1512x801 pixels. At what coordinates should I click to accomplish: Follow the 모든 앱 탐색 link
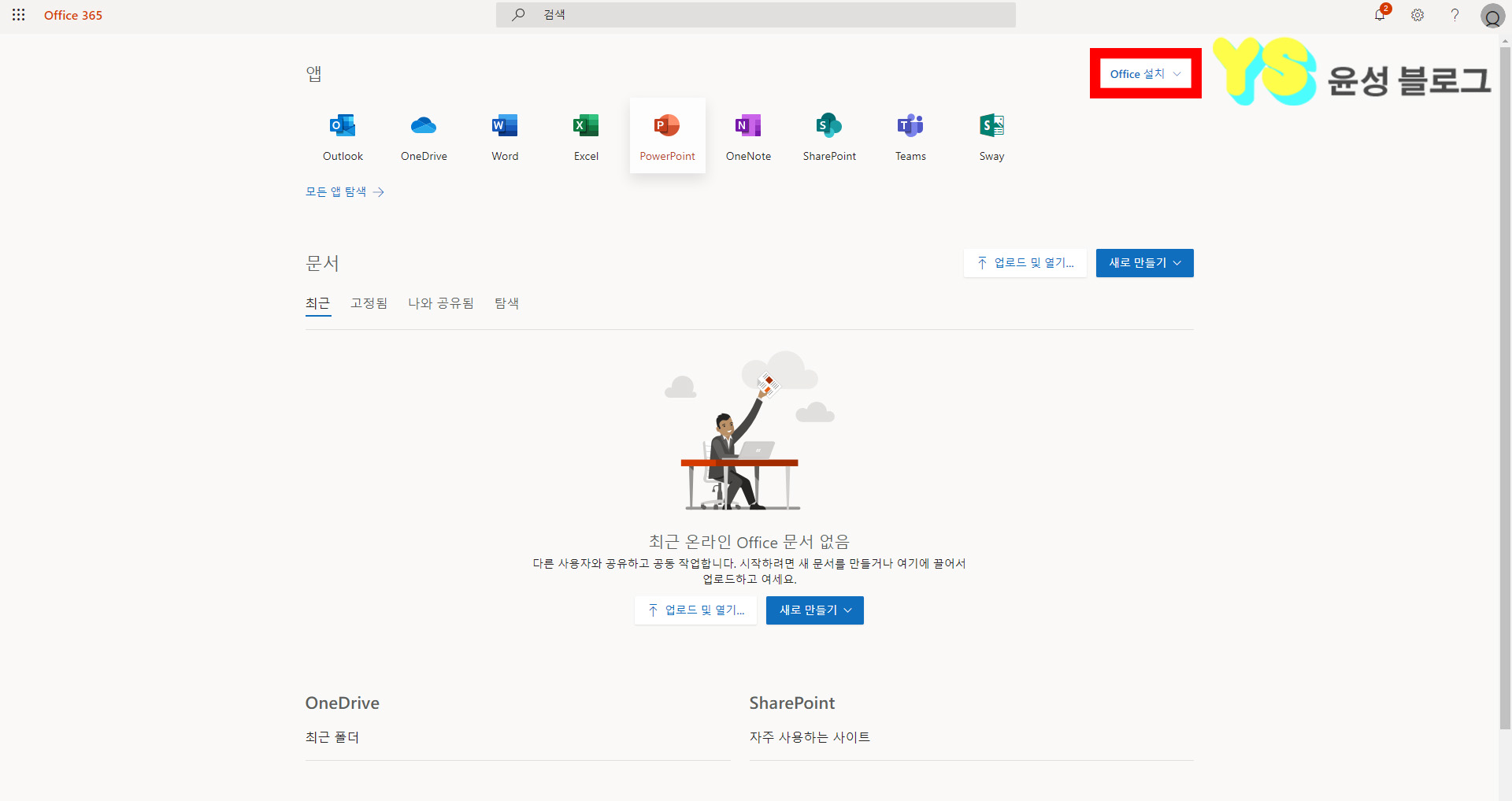click(x=345, y=191)
